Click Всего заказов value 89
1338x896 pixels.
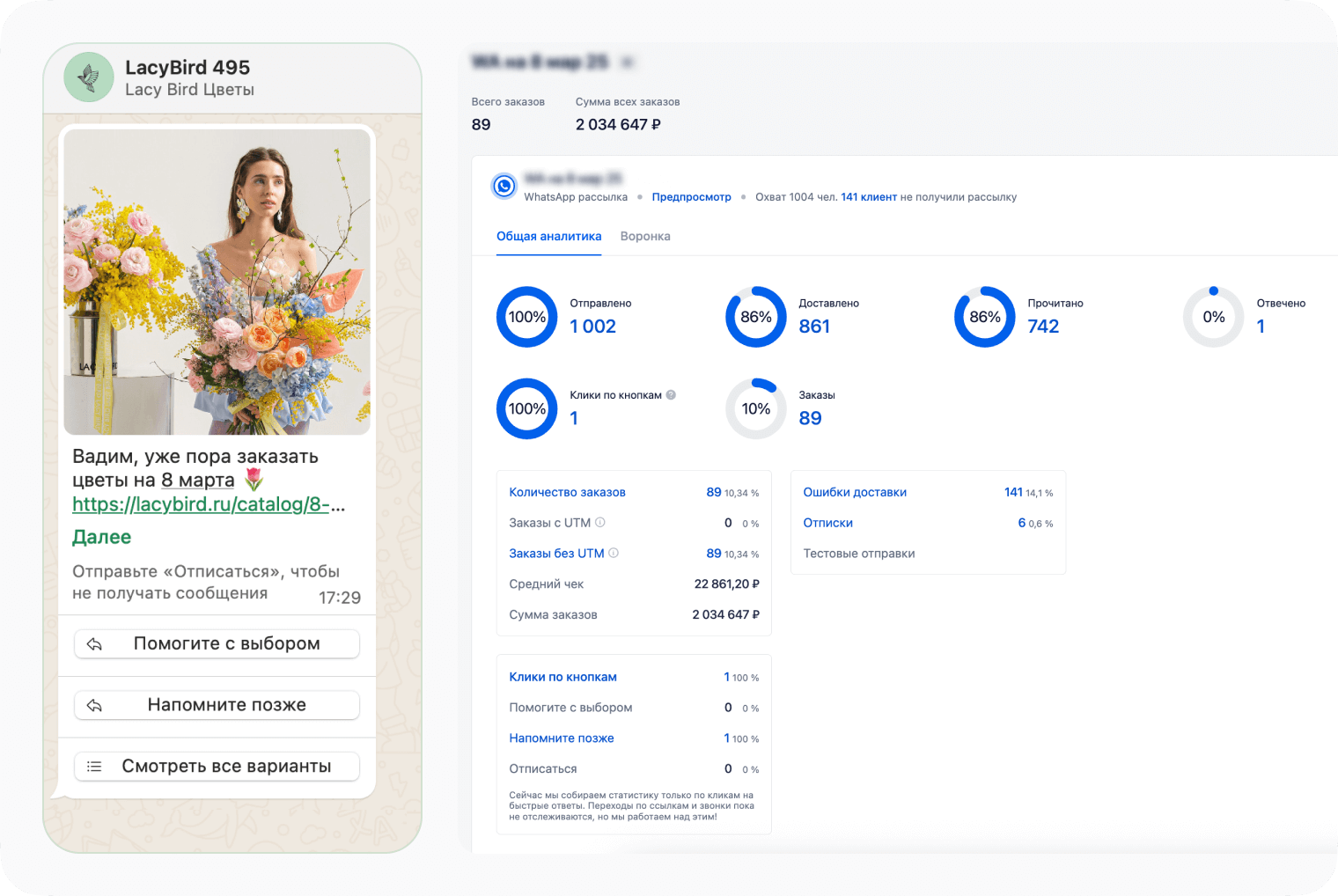coord(481,124)
